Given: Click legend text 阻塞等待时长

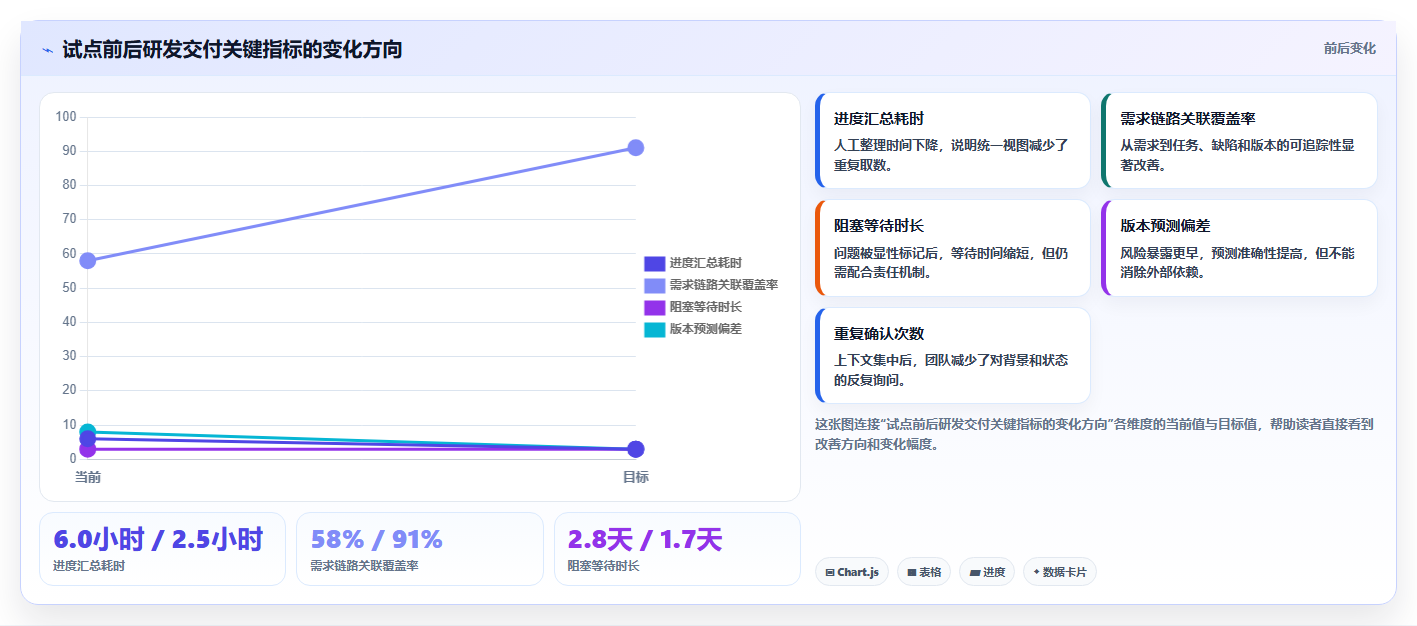Looking at the screenshot, I should [x=706, y=307].
